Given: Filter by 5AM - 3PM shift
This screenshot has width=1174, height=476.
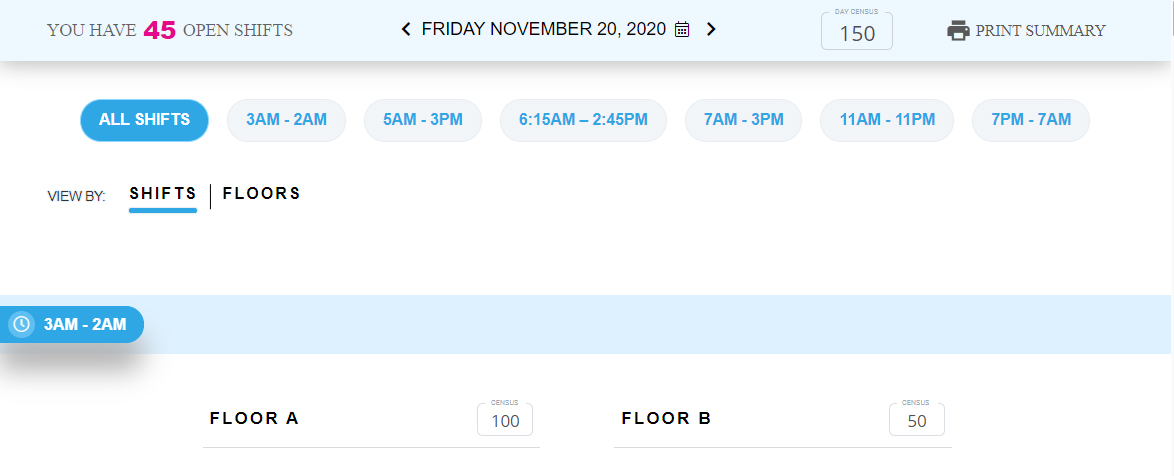Looking at the screenshot, I should coord(422,120).
